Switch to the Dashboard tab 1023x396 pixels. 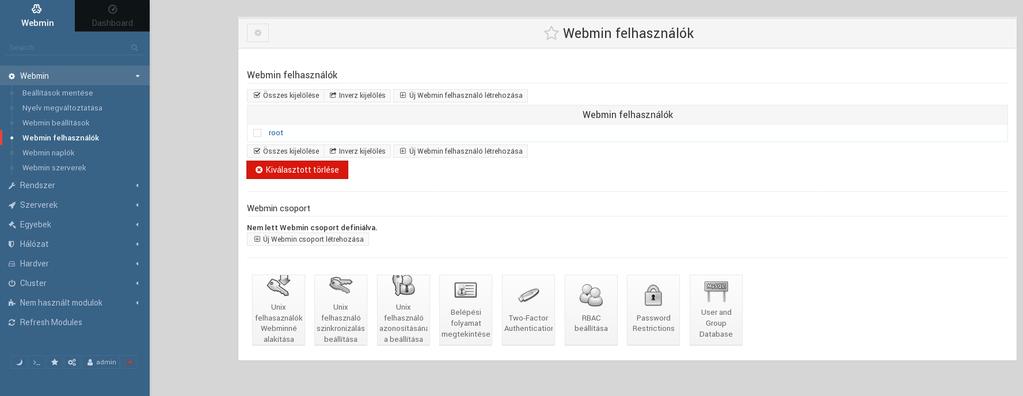[112, 16]
